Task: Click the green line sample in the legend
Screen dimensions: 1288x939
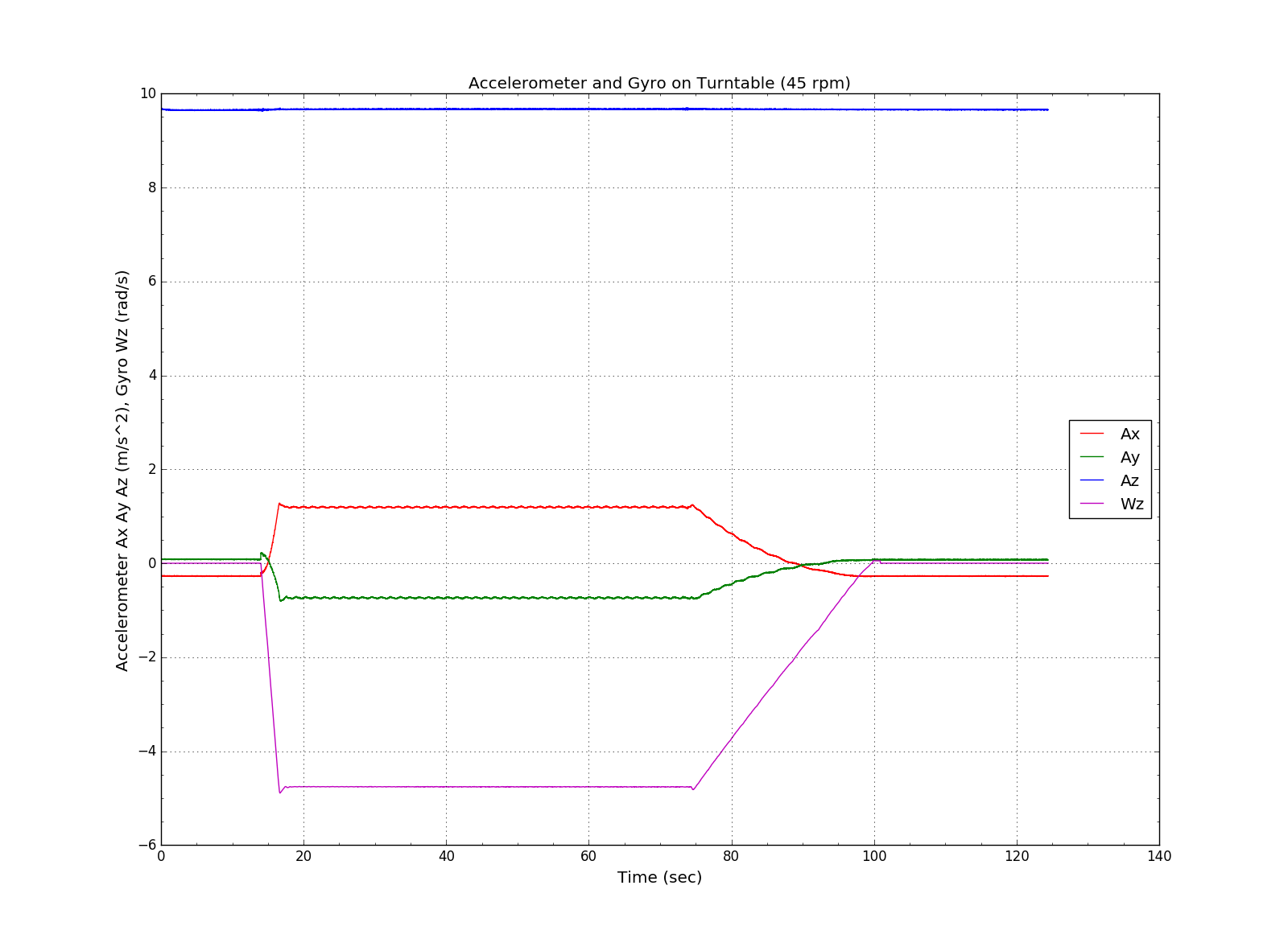Action: [1092, 457]
